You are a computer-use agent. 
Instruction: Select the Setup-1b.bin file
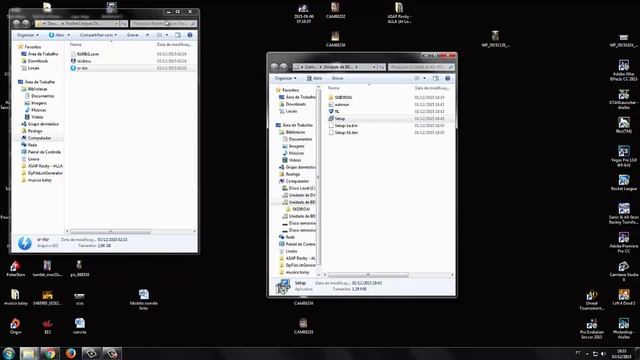click(346, 133)
